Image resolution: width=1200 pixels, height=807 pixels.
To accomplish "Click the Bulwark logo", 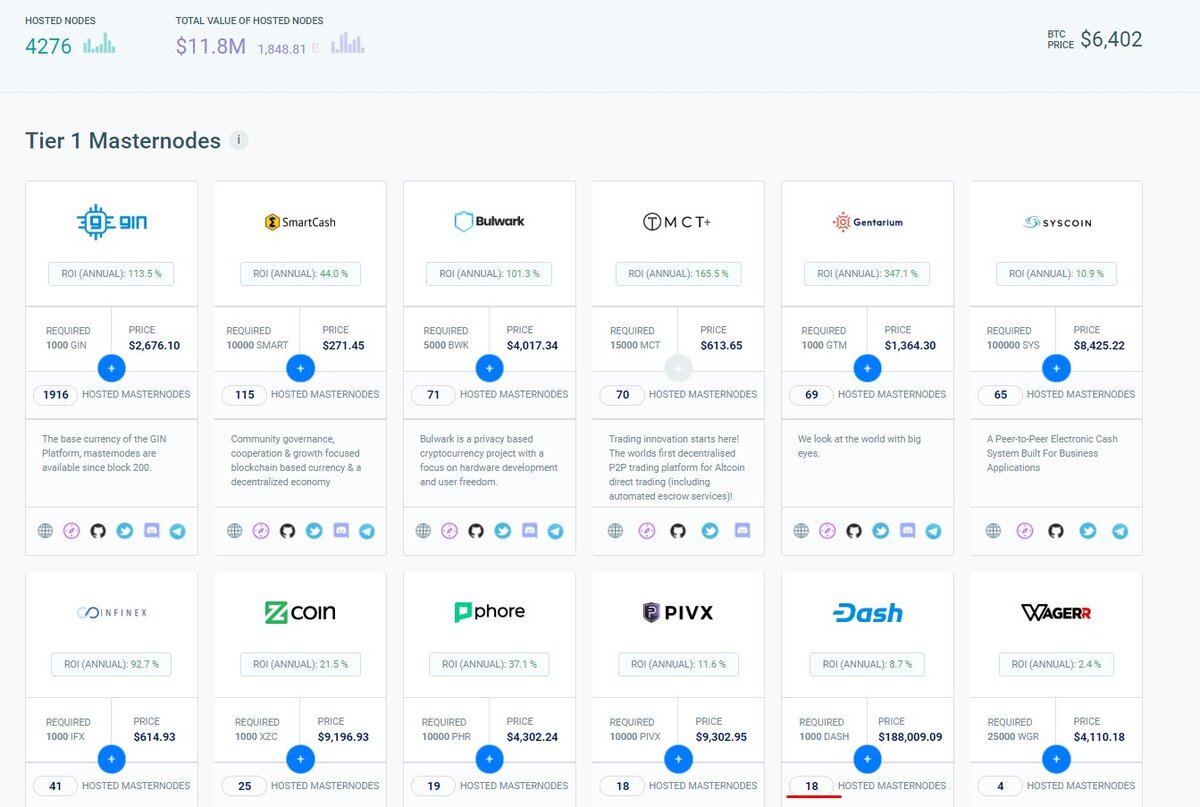I will [489, 221].
